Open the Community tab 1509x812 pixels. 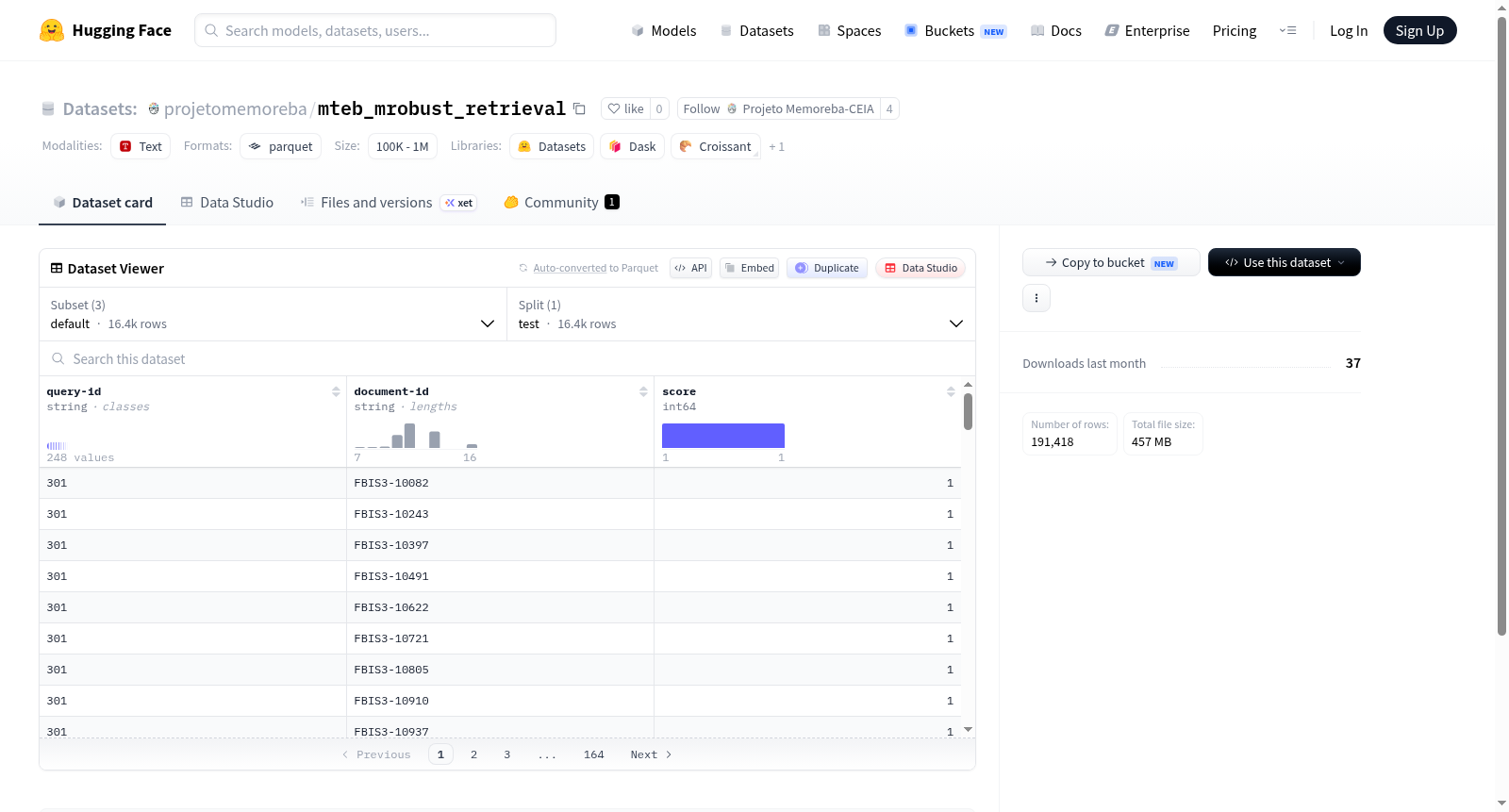(x=561, y=203)
